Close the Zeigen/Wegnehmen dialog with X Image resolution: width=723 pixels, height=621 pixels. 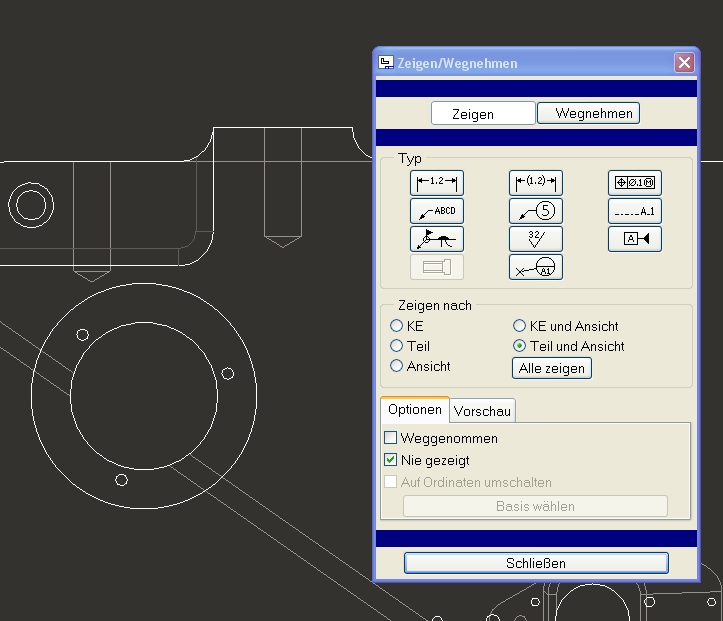pyautogui.click(x=684, y=62)
